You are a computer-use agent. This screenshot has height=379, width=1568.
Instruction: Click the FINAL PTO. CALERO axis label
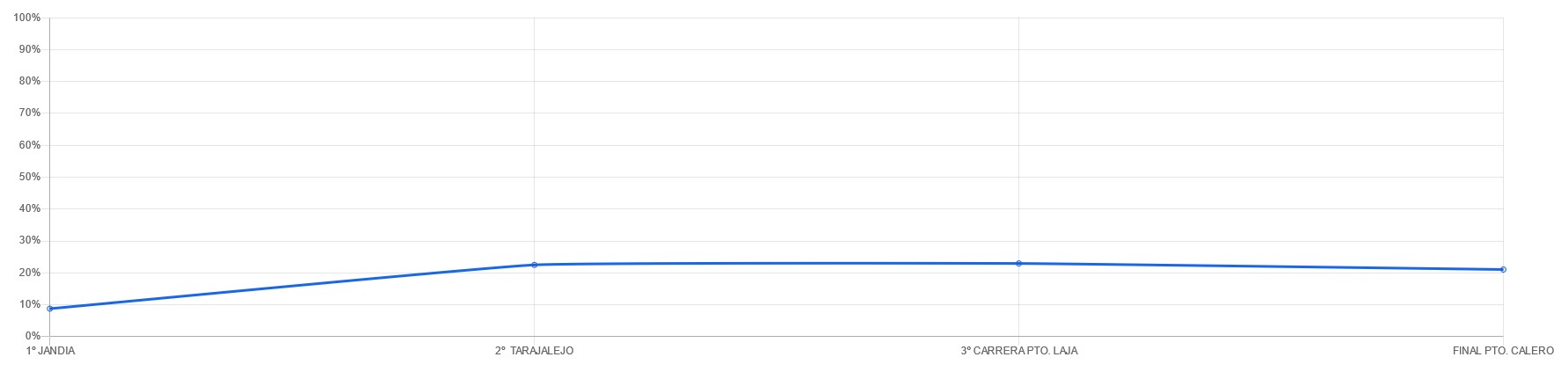1503,351
